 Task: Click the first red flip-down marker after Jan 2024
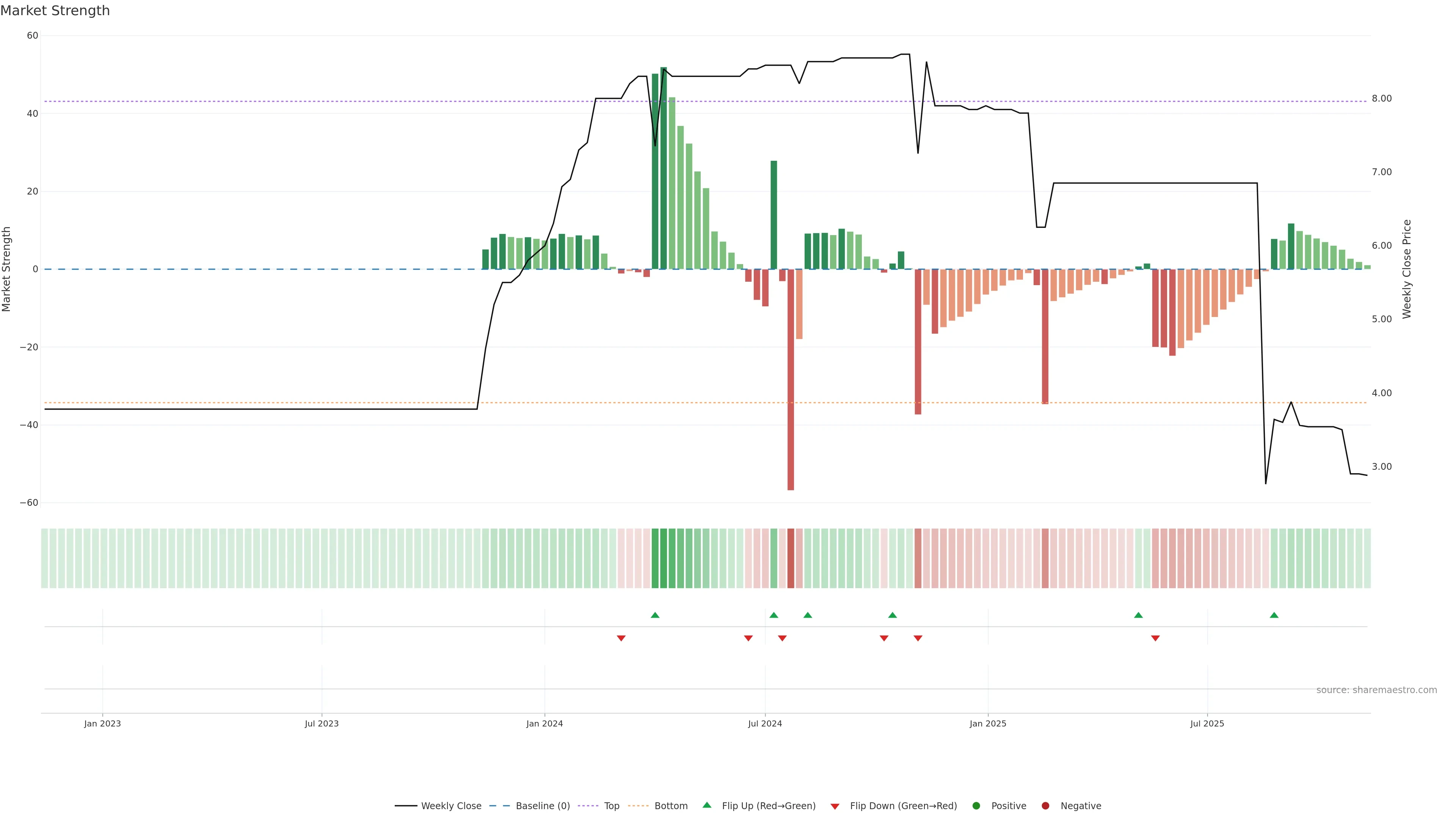point(621,638)
